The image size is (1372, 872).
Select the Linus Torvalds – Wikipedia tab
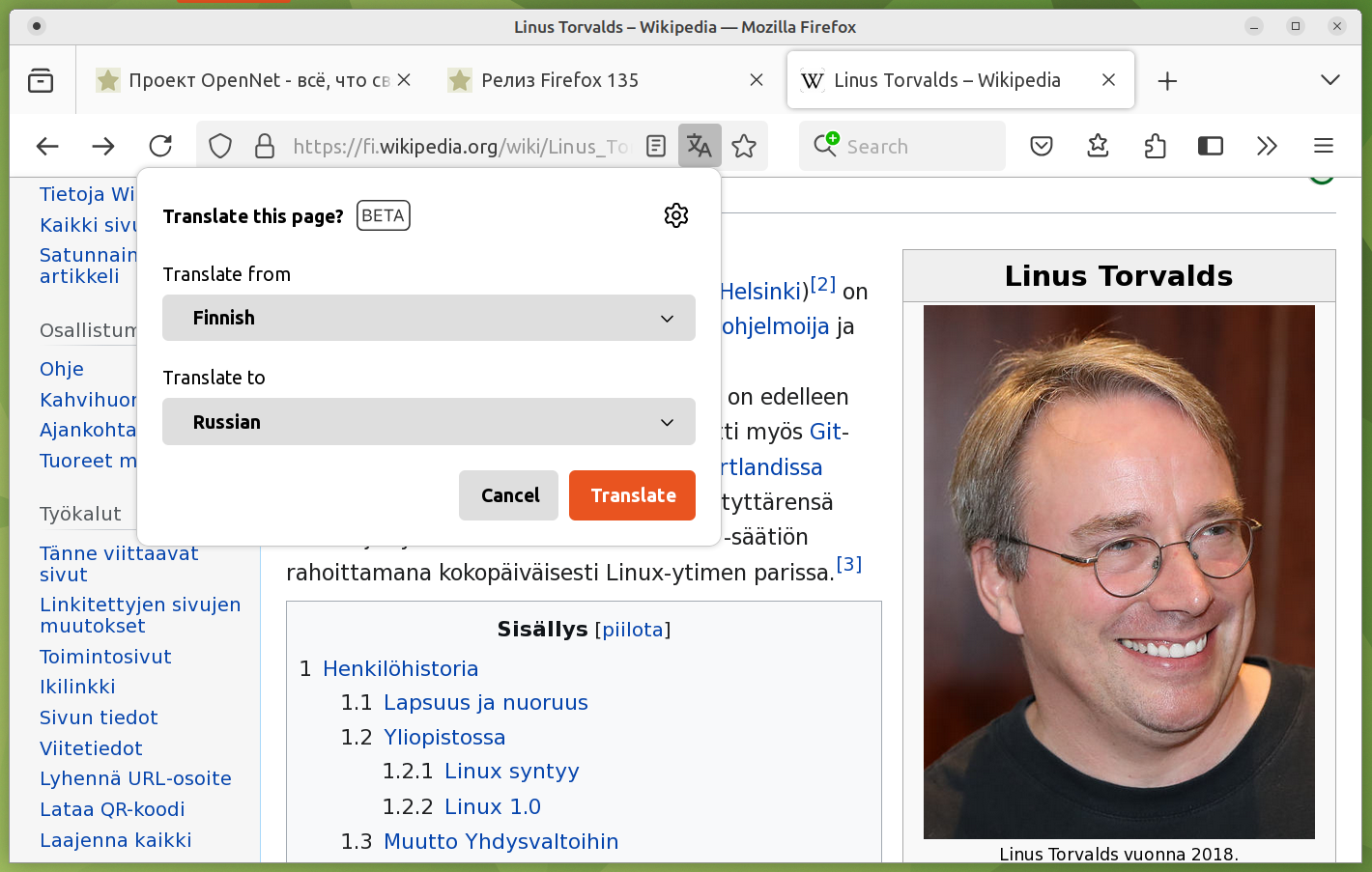point(961,80)
